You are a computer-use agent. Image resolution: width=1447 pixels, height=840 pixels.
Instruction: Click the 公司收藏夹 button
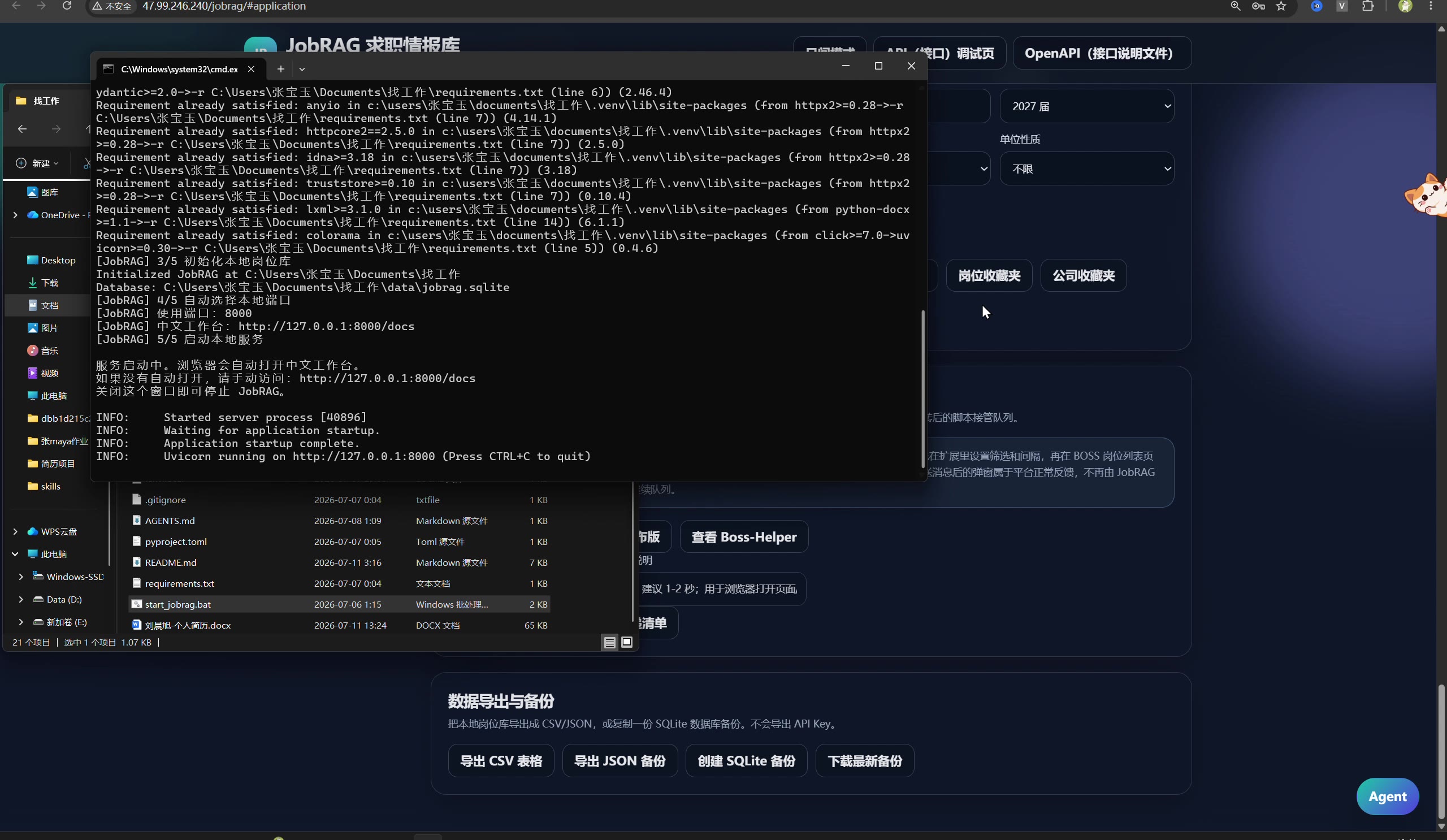click(x=1084, y=275)
